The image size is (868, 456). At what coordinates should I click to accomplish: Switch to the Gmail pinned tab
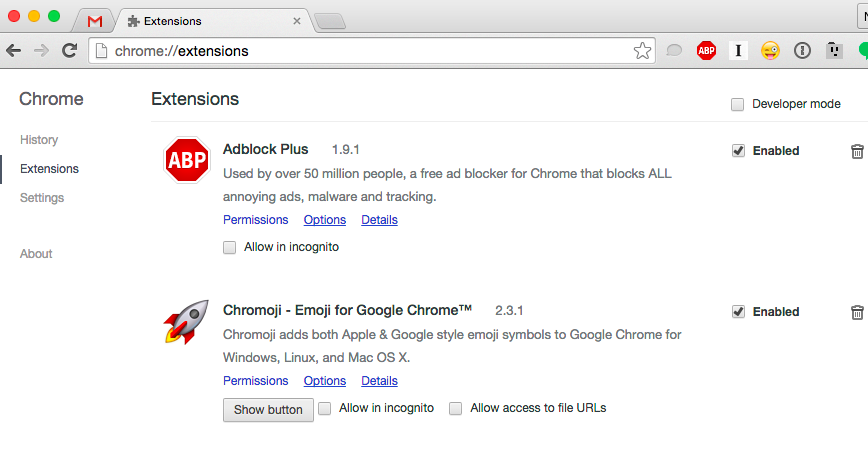click(95, 20)
